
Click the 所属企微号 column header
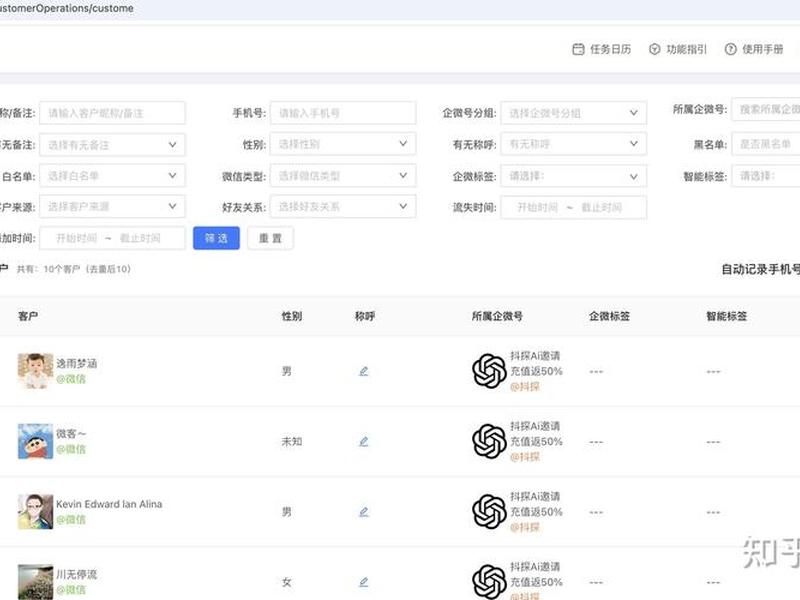497,316
